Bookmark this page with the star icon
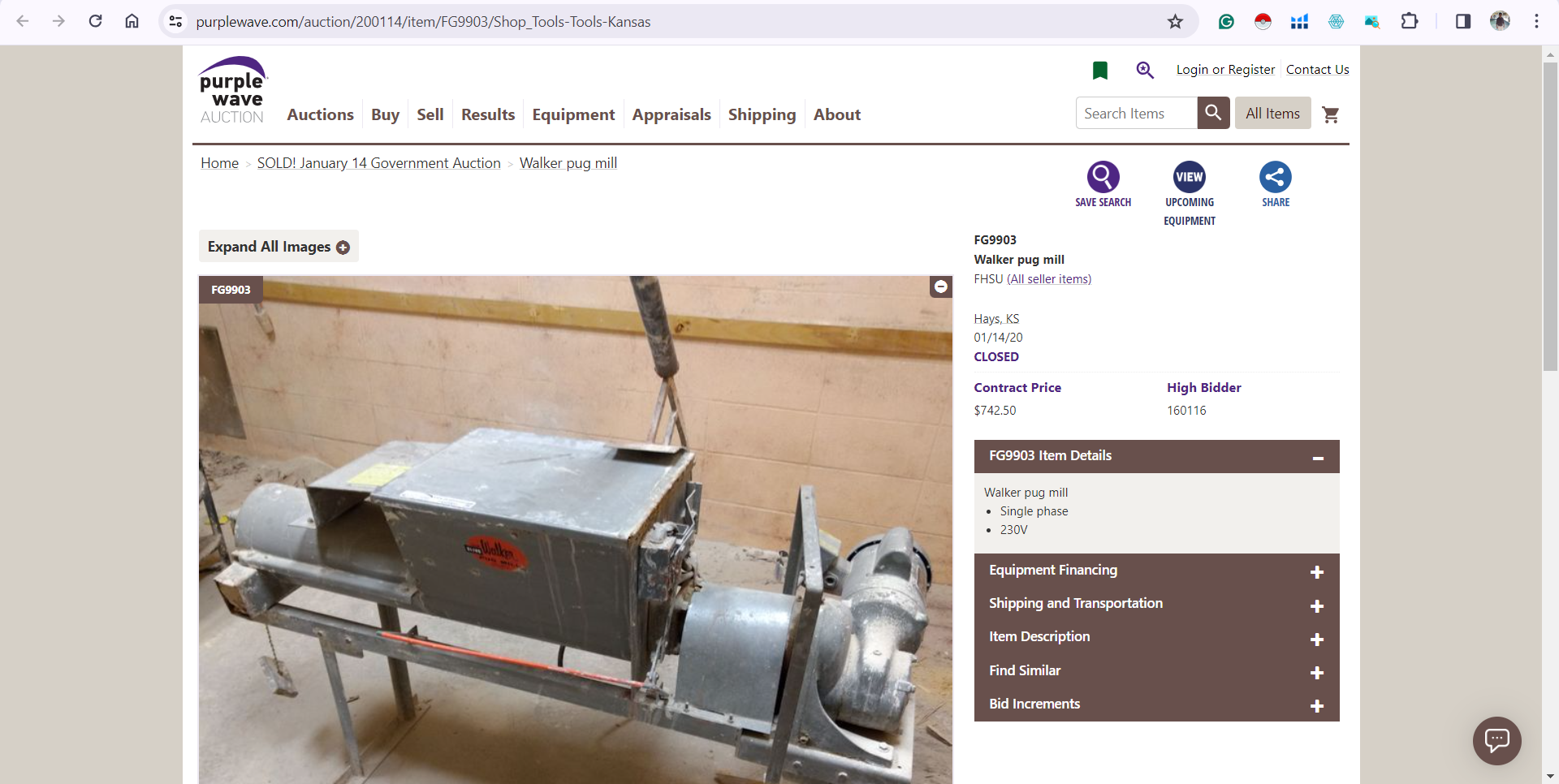Image resolution: width=1559 pixels, height=784 pixels. (1175, 21)
